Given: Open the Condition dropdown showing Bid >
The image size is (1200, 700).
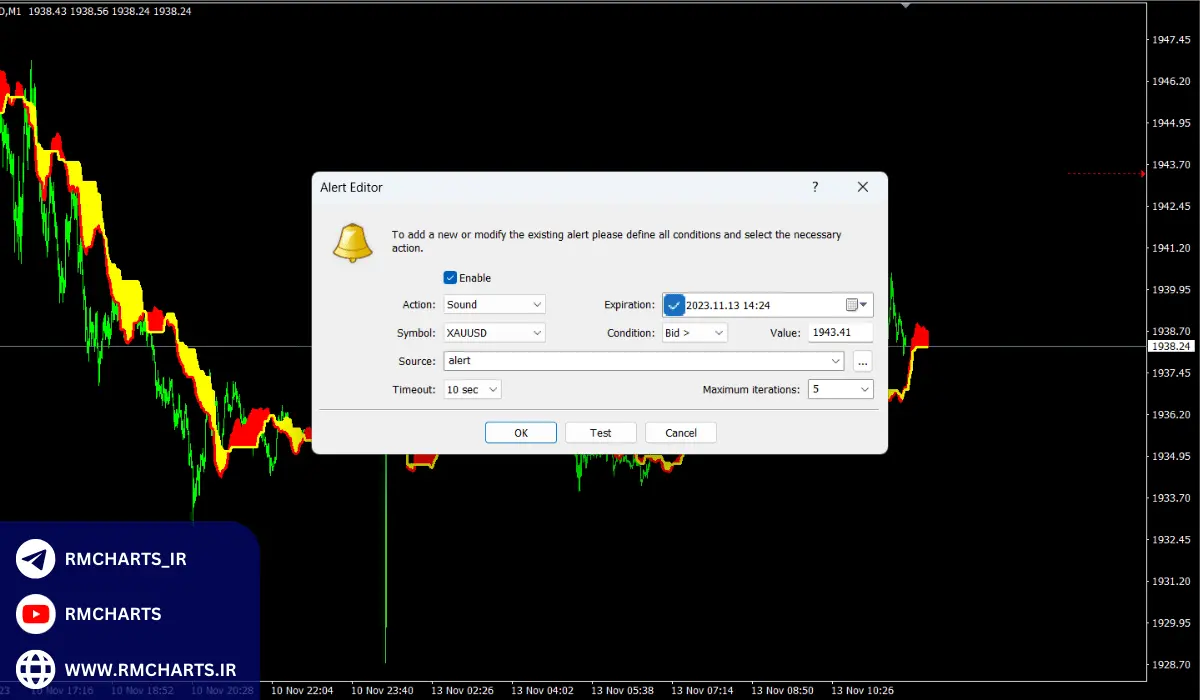Looking at the screenshot, I should pyautogui.click(x=694, y=333).
